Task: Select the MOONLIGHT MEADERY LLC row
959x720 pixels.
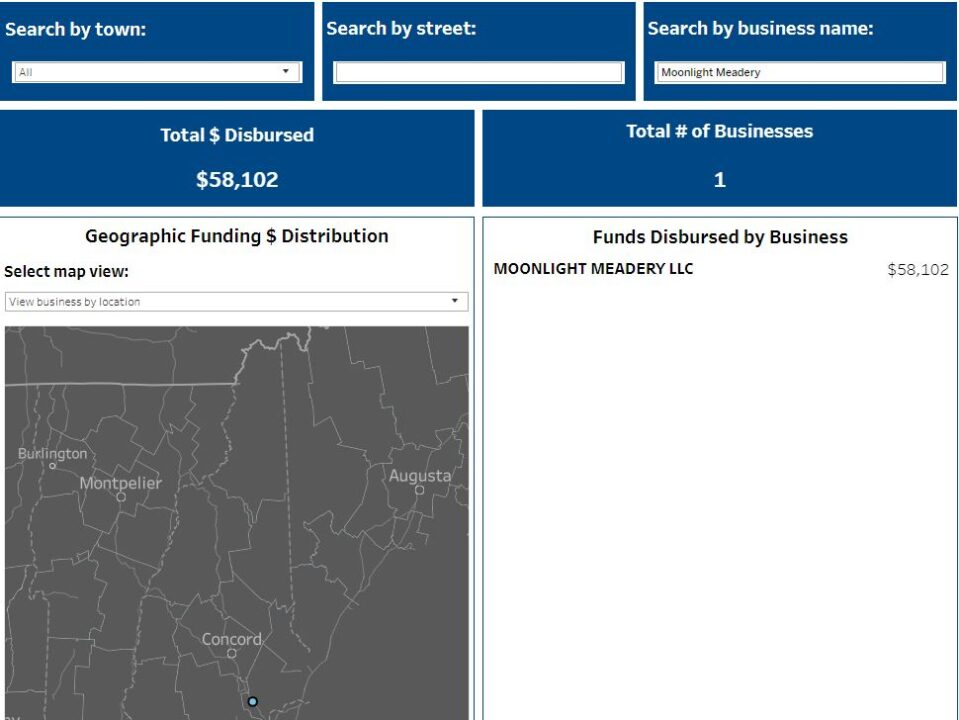Action: click(x=720, y=269)
